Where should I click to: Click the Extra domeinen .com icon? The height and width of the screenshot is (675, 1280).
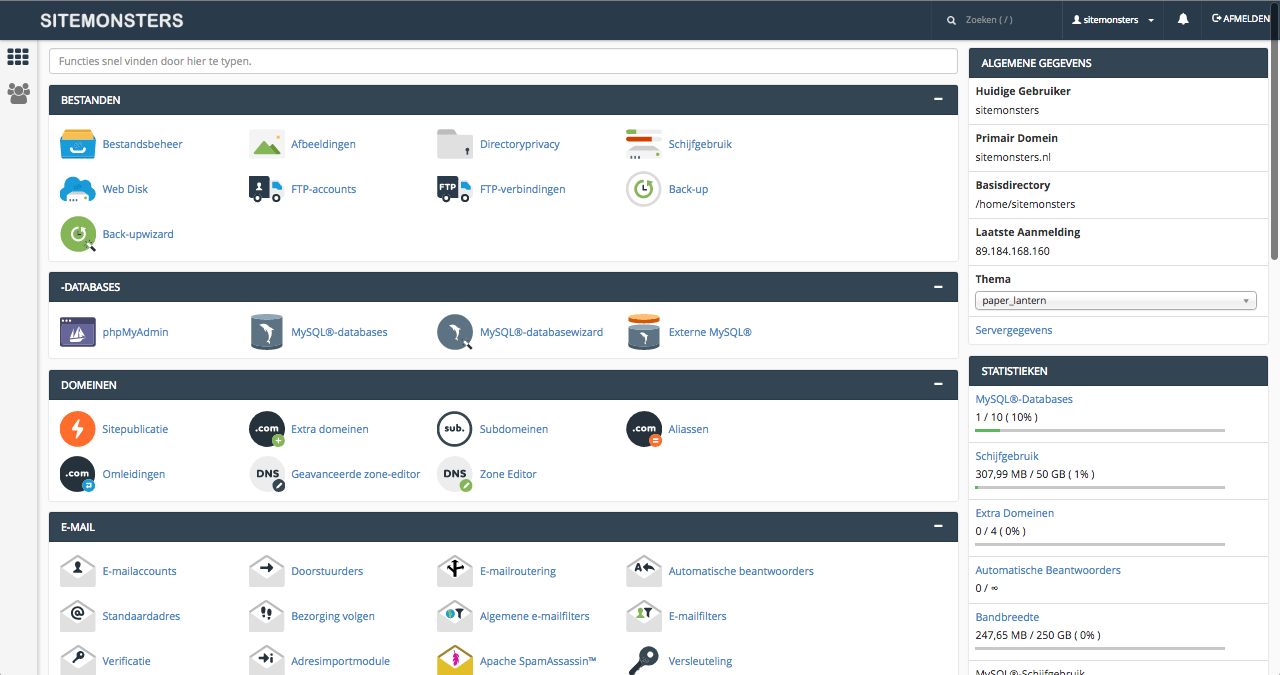pos(266,429)
